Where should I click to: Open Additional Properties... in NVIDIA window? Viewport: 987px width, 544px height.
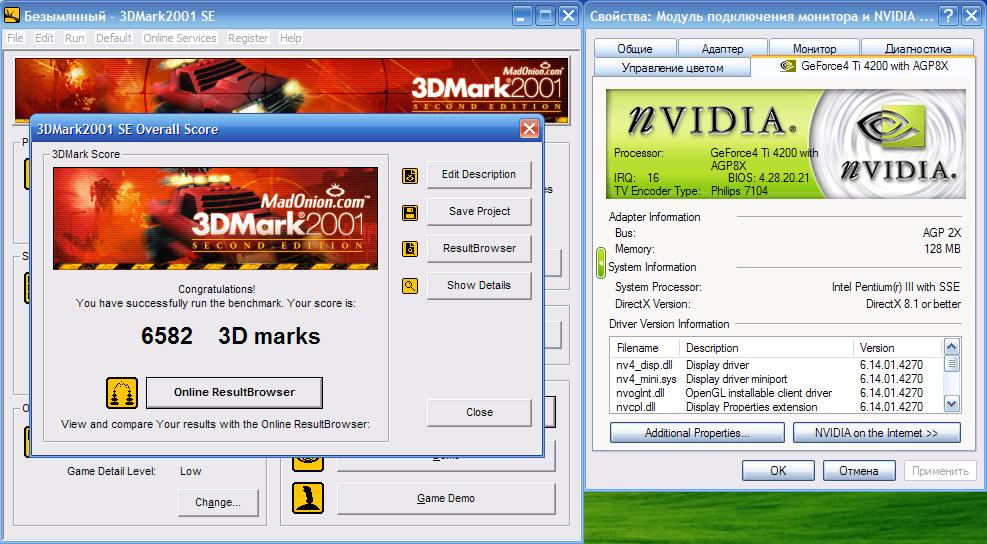[x=697, y=433]
